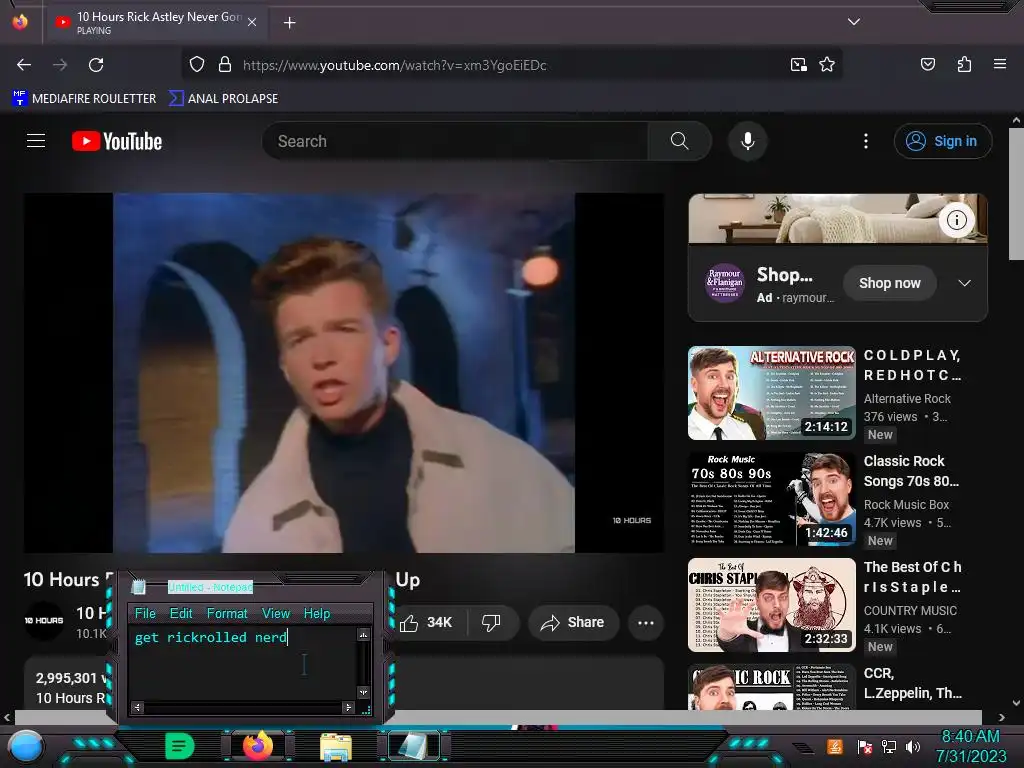The width and height of the screenshot is (1024, 768).
Task: Open picture-in-picture from the address bar
Action: click(799, 65)
